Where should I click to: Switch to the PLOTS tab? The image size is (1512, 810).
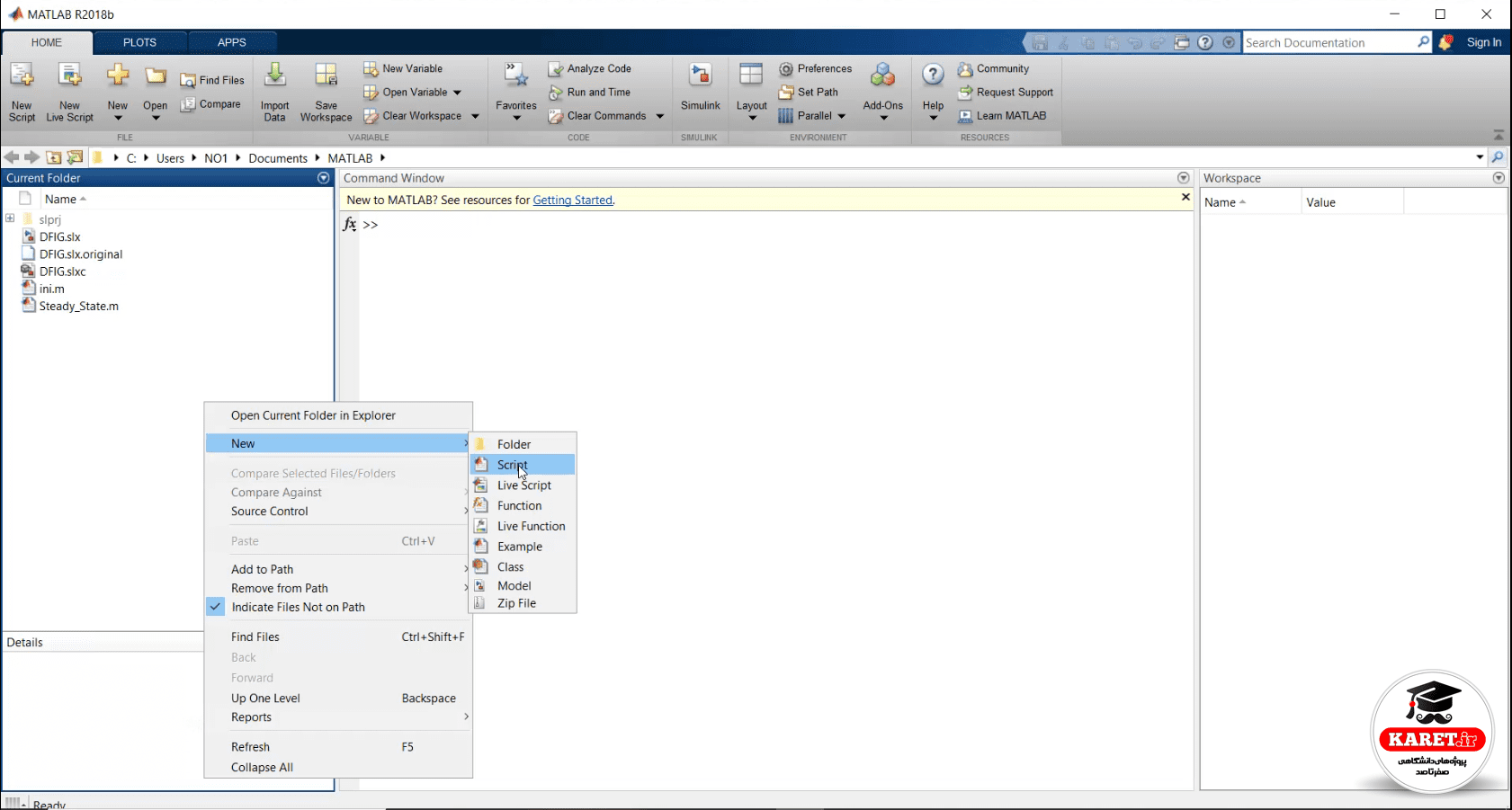click(x=139, y=42)
